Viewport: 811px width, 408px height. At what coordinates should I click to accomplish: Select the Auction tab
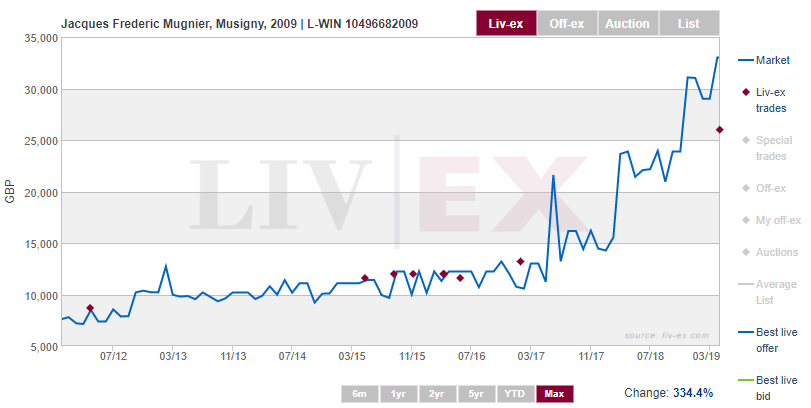click(627, 24)
